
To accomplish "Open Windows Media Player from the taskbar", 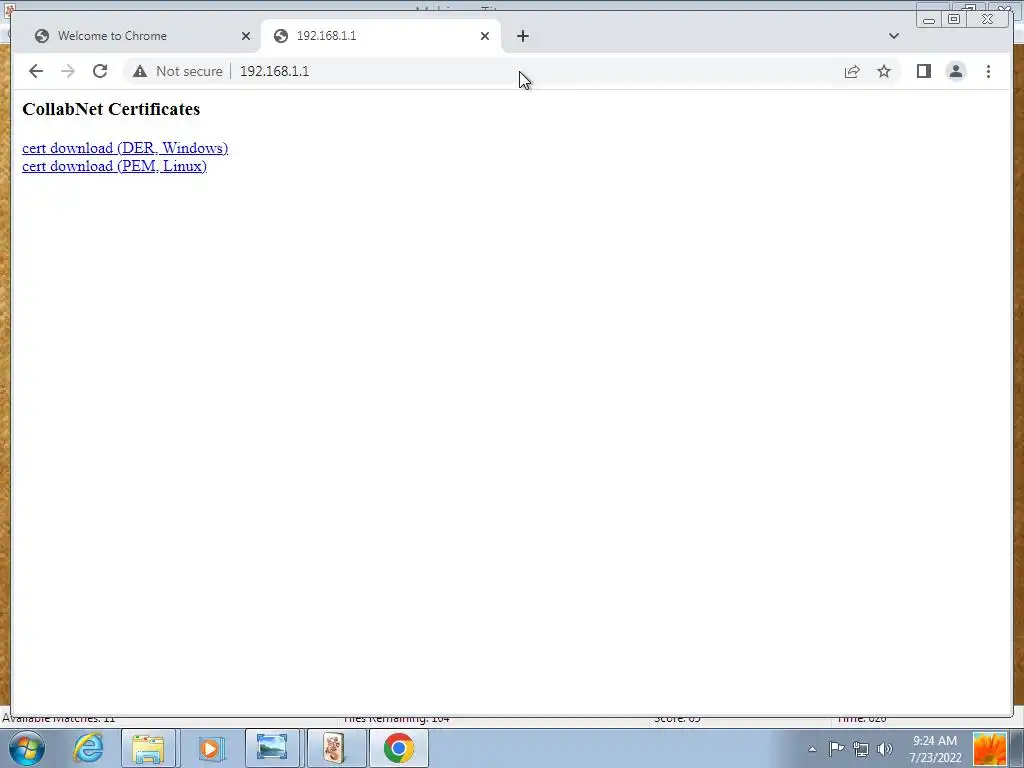I will 210,748.
